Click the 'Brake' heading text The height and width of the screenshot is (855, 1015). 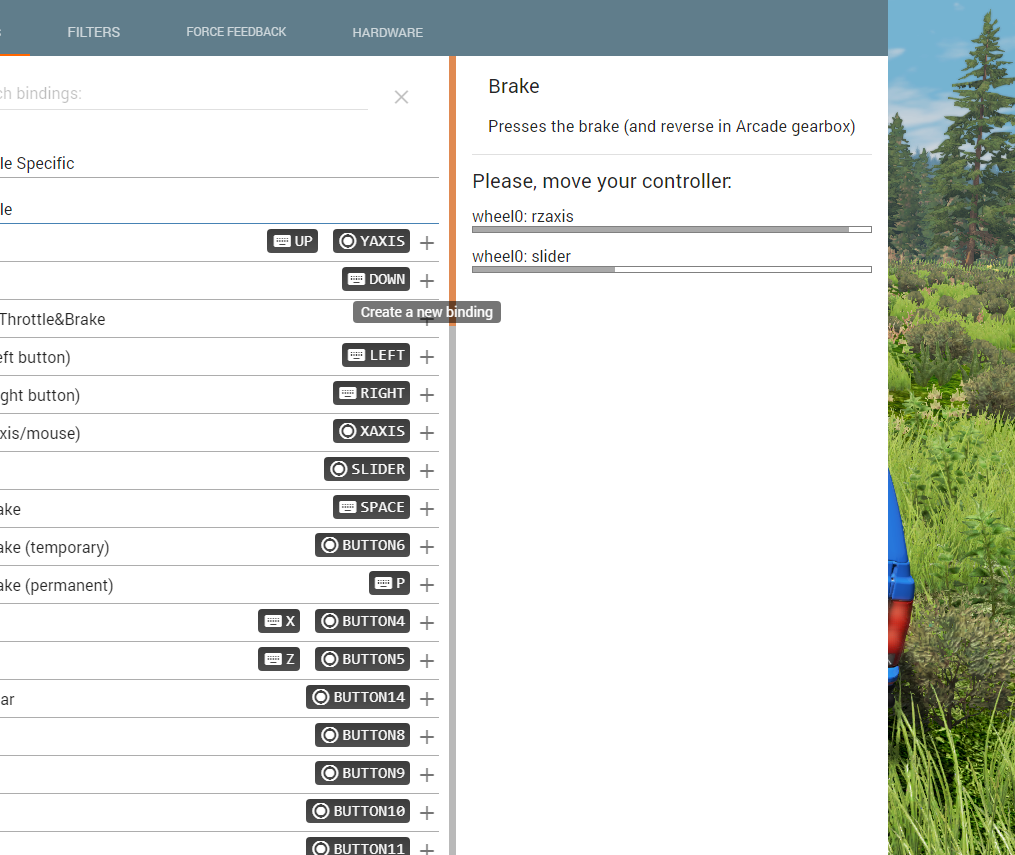(x=513, y=86)
